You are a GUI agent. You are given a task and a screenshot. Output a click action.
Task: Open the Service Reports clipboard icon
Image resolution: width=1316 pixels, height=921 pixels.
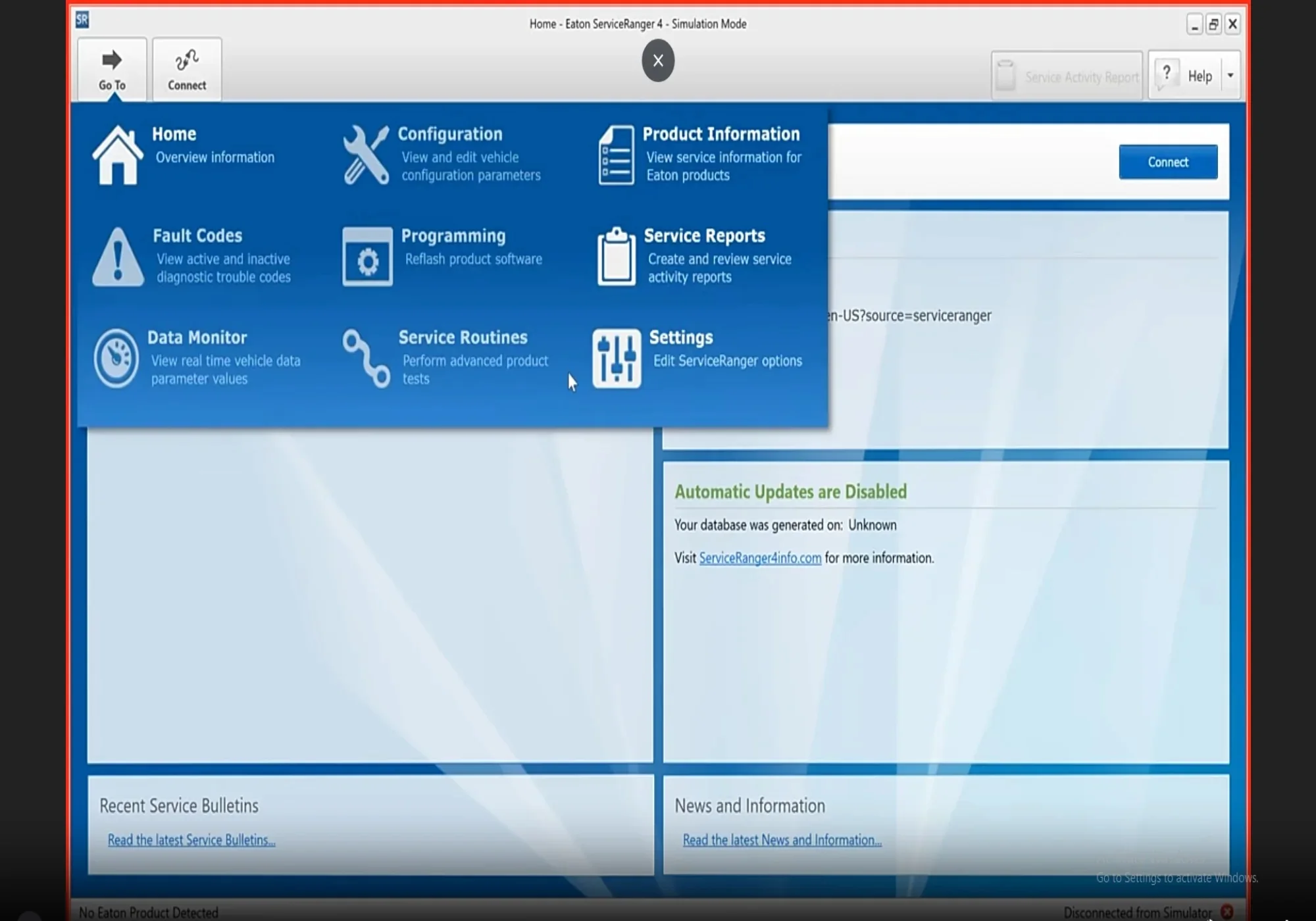pos(615,256)
